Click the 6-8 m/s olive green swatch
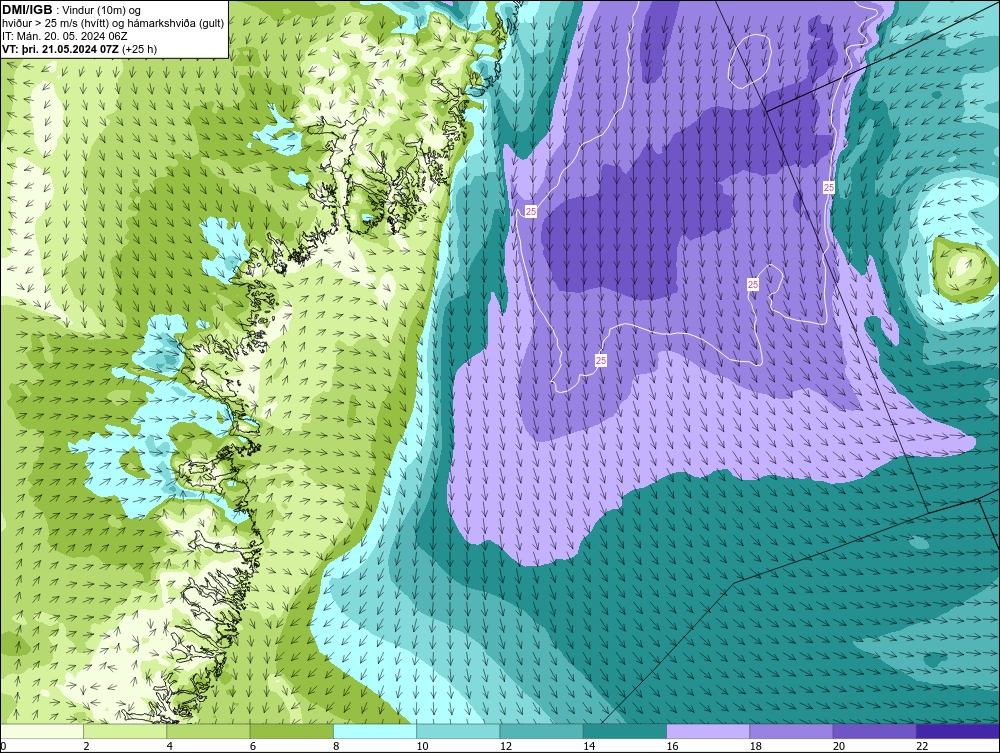This screenshot has width=1000, height=753. [x=291, y=731]
